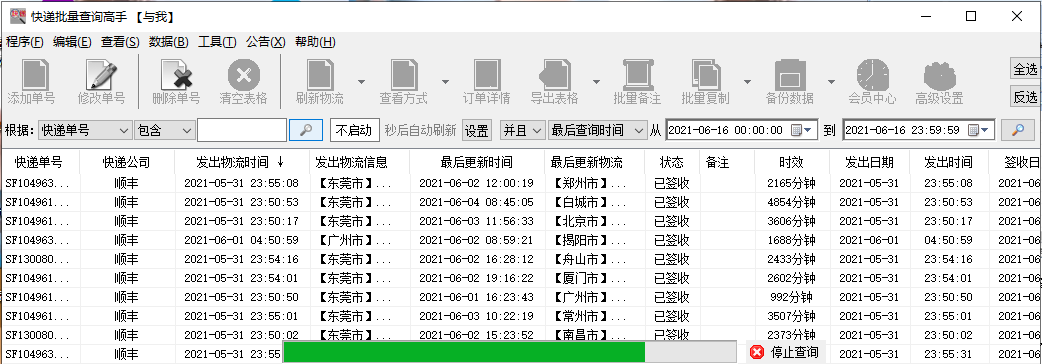Click the 删除单号 delete icon
This screenshot has width=1042, height=364.
click(175, 74)
